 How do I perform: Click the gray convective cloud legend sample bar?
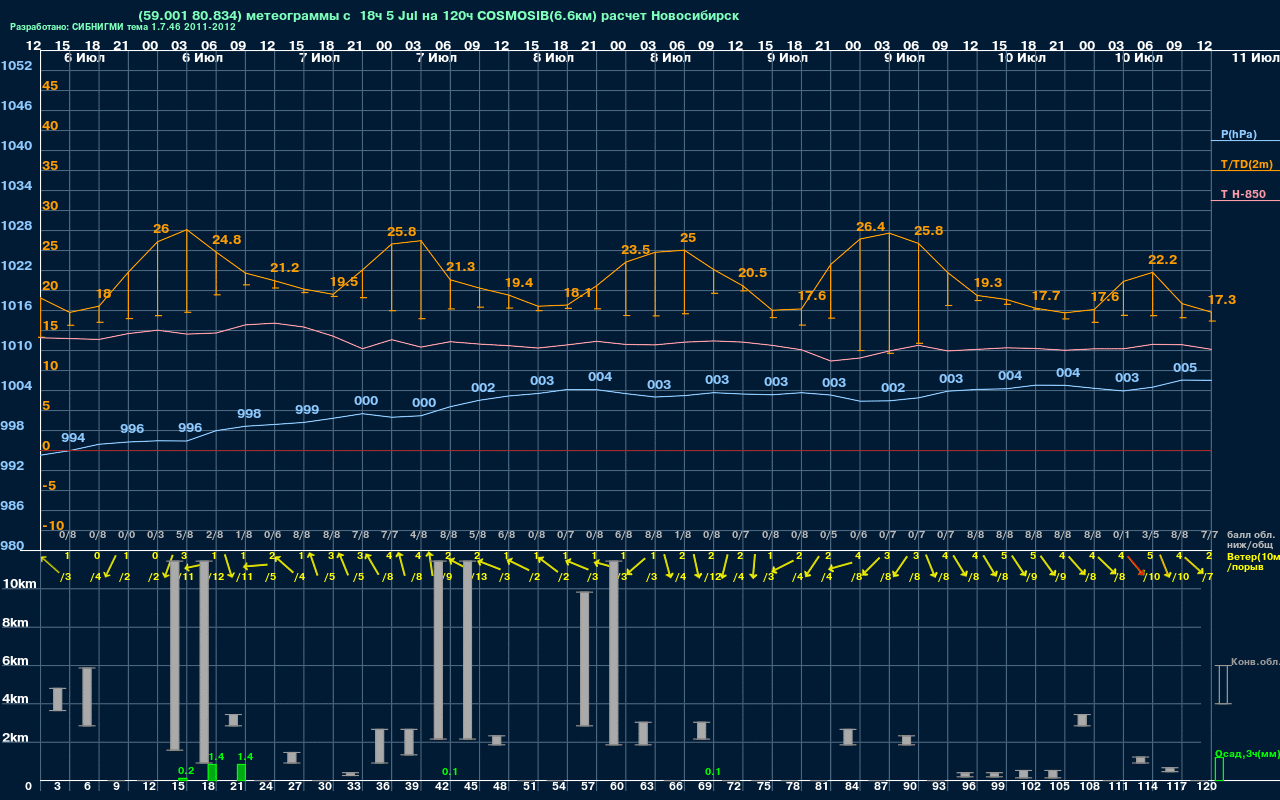[x=1222, y=685]
